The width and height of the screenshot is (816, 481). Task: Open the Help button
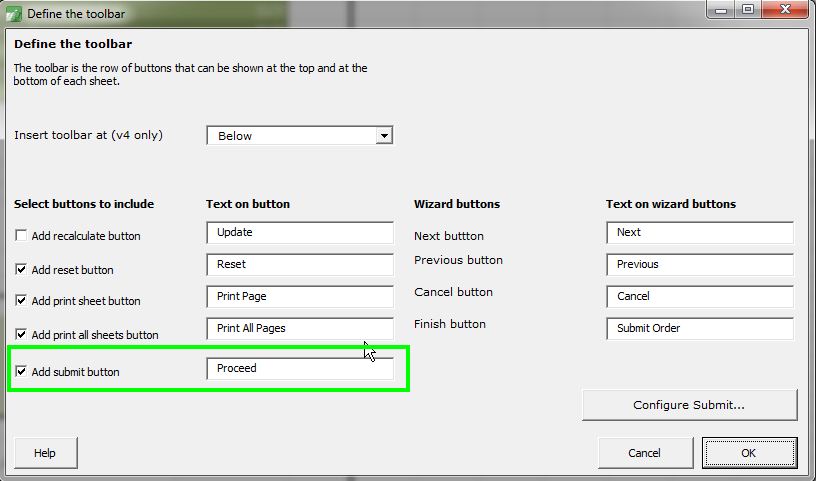[x=46, y=453]
